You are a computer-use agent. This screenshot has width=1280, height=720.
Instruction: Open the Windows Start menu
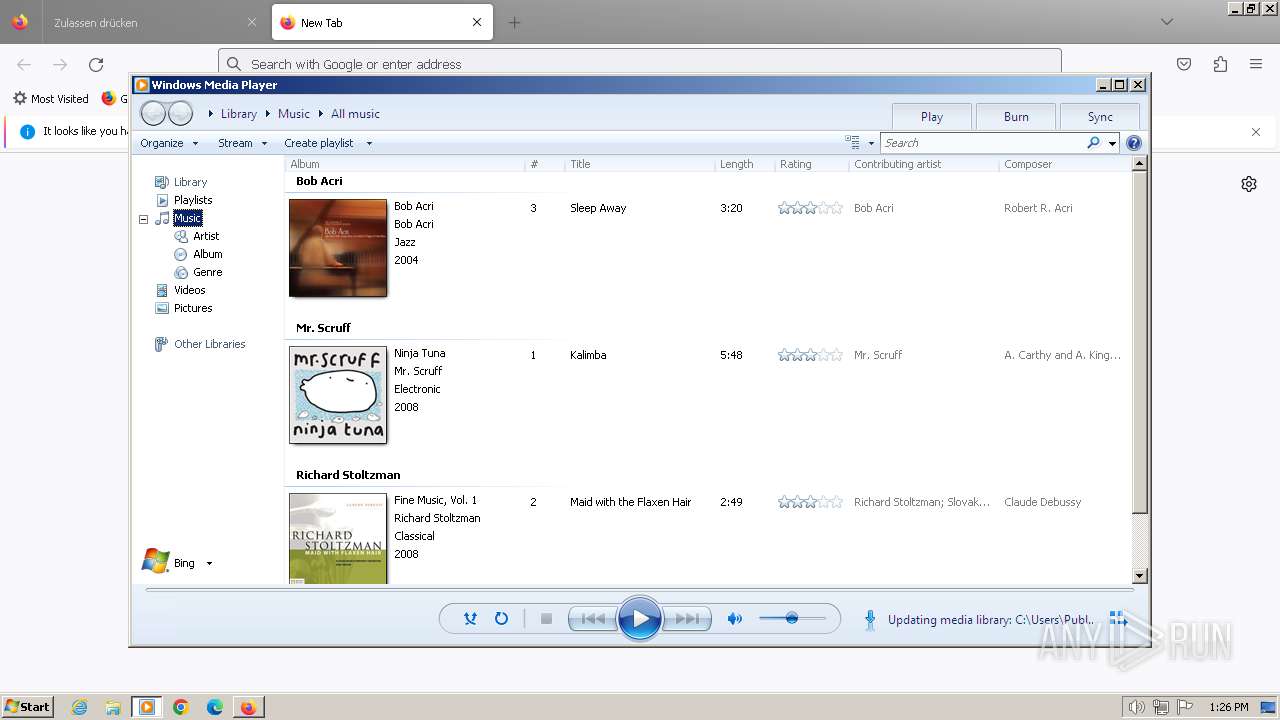coord(27,706)
